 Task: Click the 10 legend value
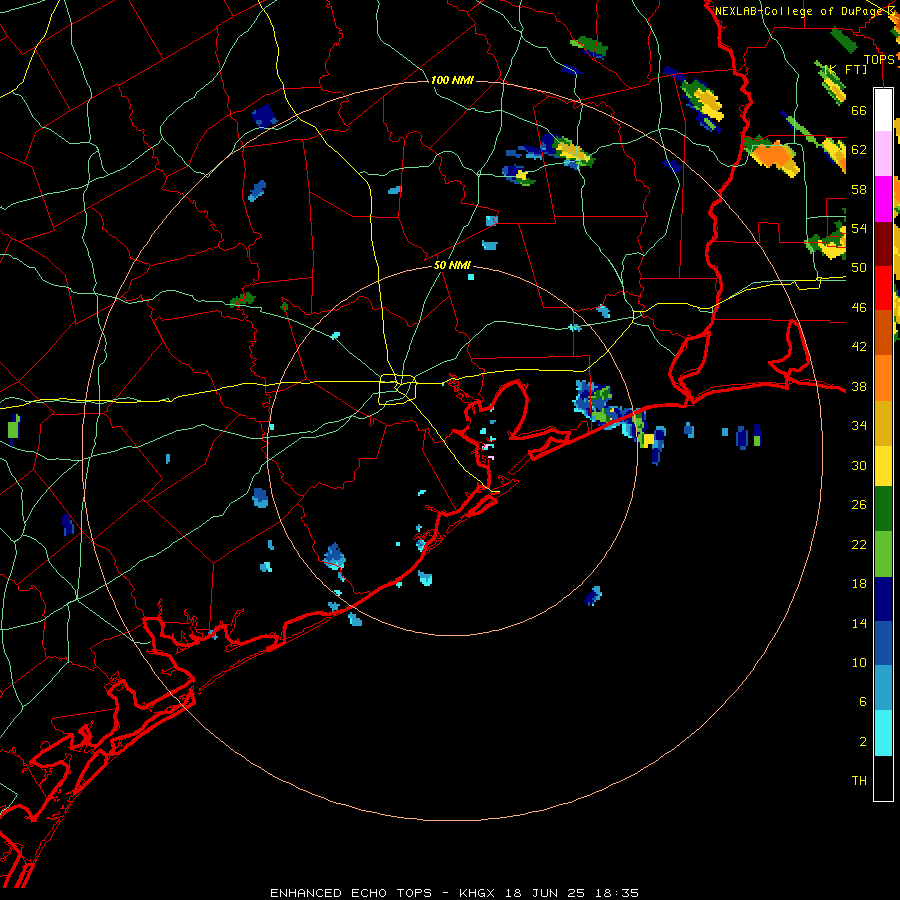[859, 662]
